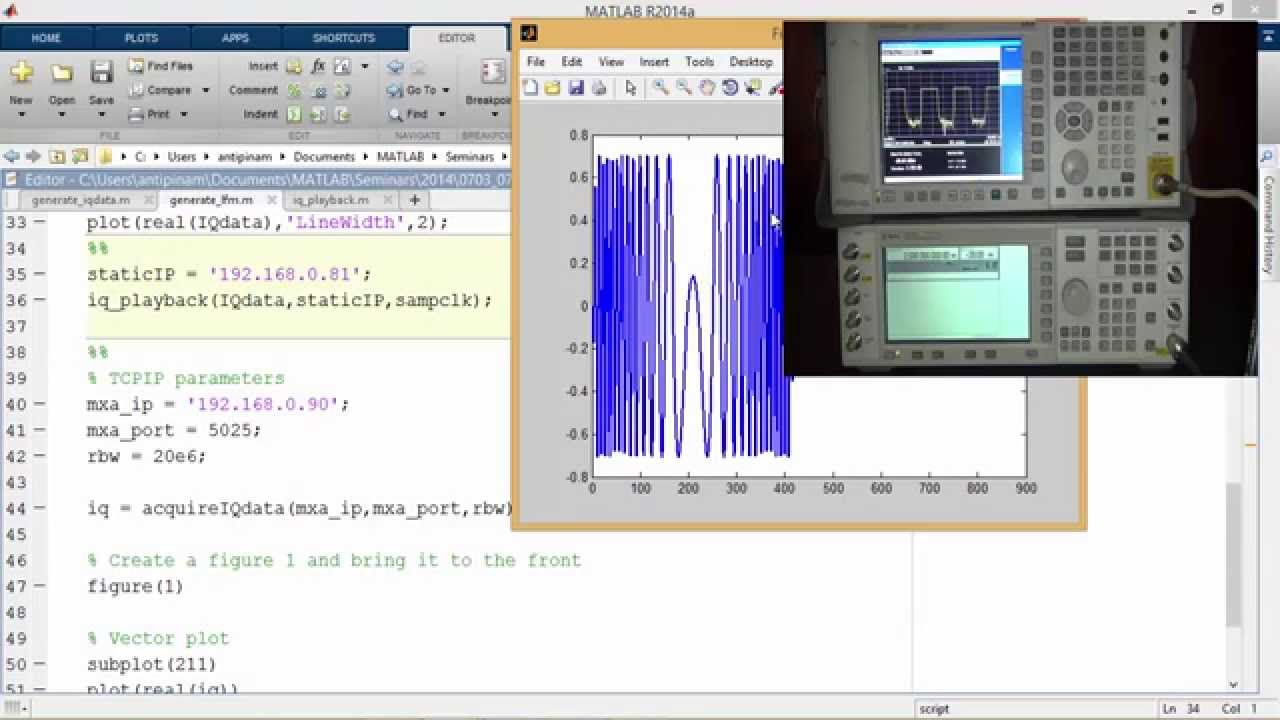Click the Save file icon in Editor ribbon
Image resolution: width=1280 pixels, height=720 pixels.
pyautogui.click(x=101, y=73)
